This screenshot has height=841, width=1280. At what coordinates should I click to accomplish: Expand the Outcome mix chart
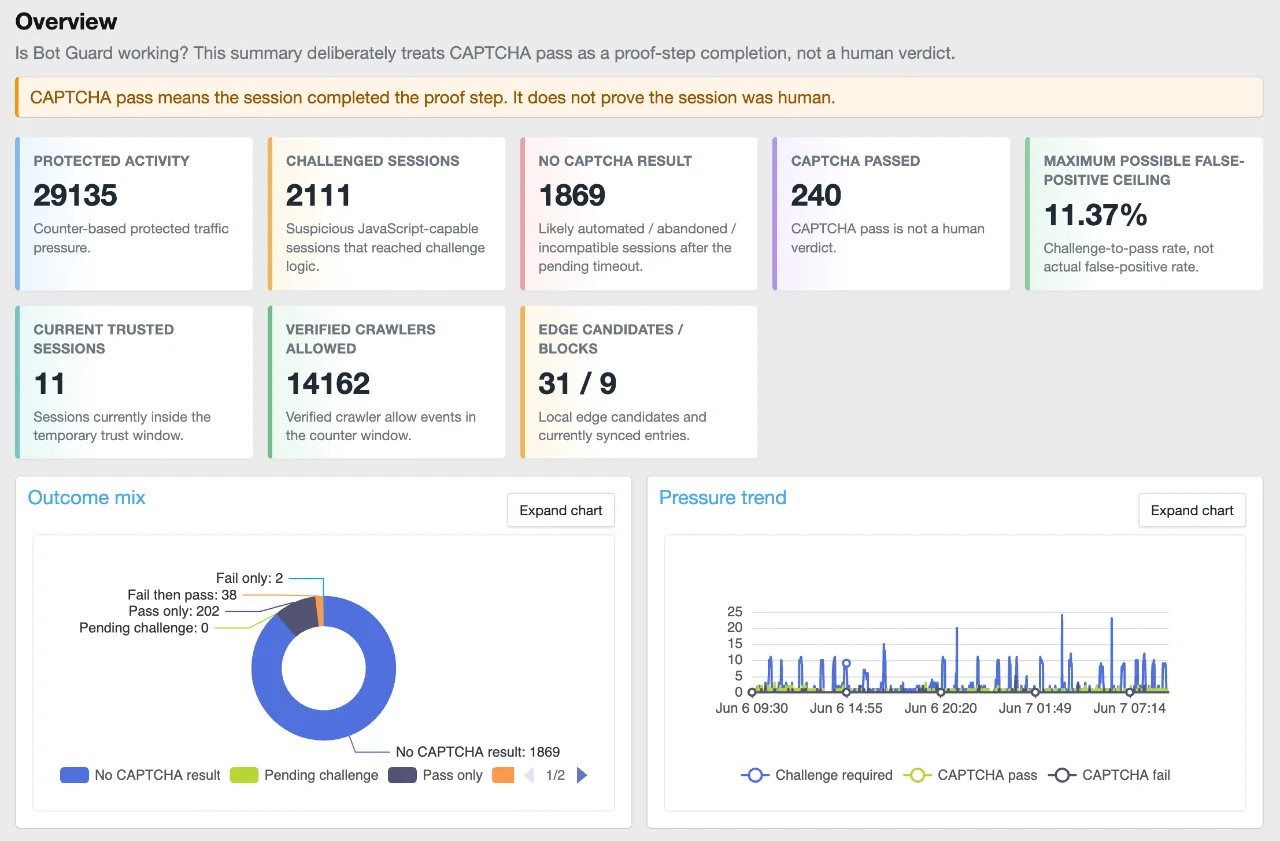tap(561, 510)
